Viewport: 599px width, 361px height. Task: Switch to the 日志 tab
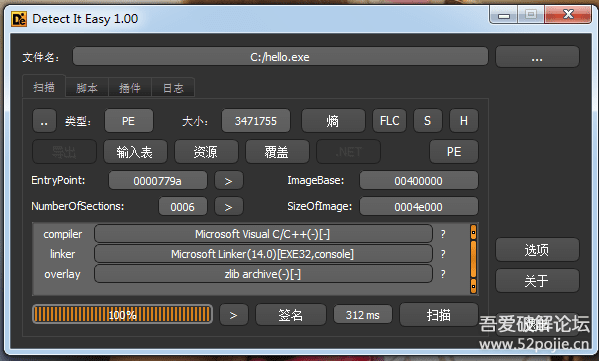pos(173,88)
